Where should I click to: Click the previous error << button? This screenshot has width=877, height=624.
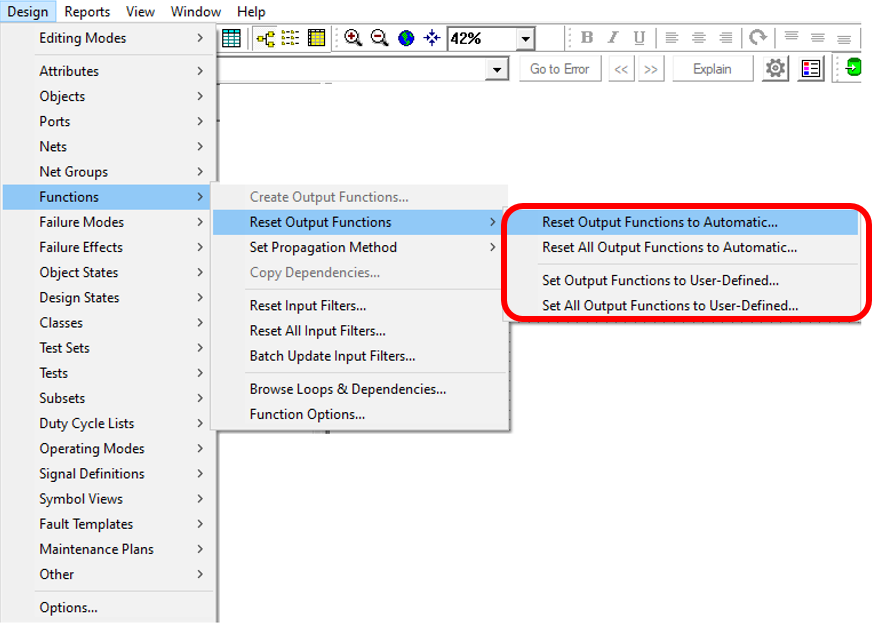coord(621,69)
